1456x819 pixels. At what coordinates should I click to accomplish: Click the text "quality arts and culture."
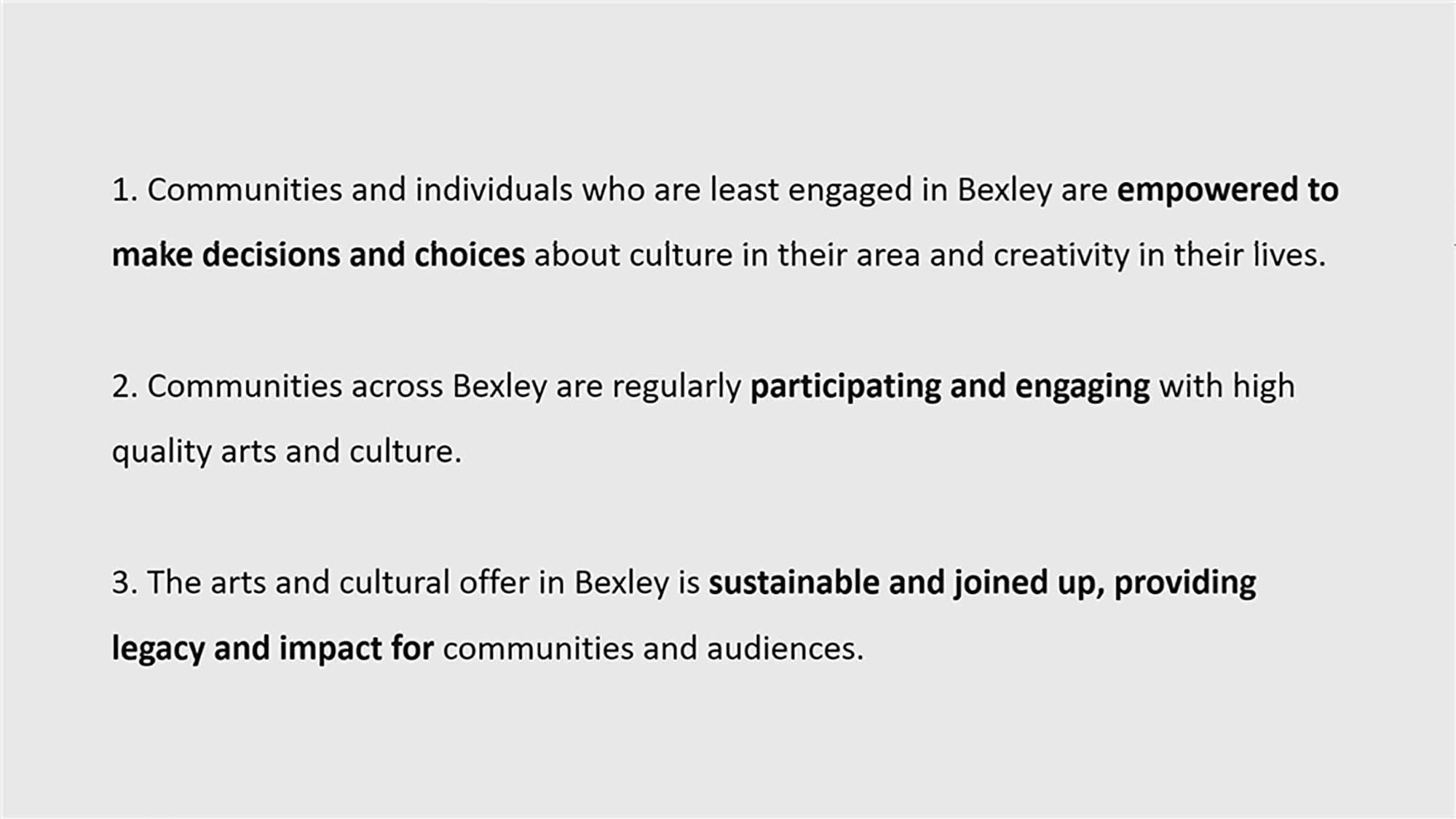pyautogui.click(x=286, y=452)
